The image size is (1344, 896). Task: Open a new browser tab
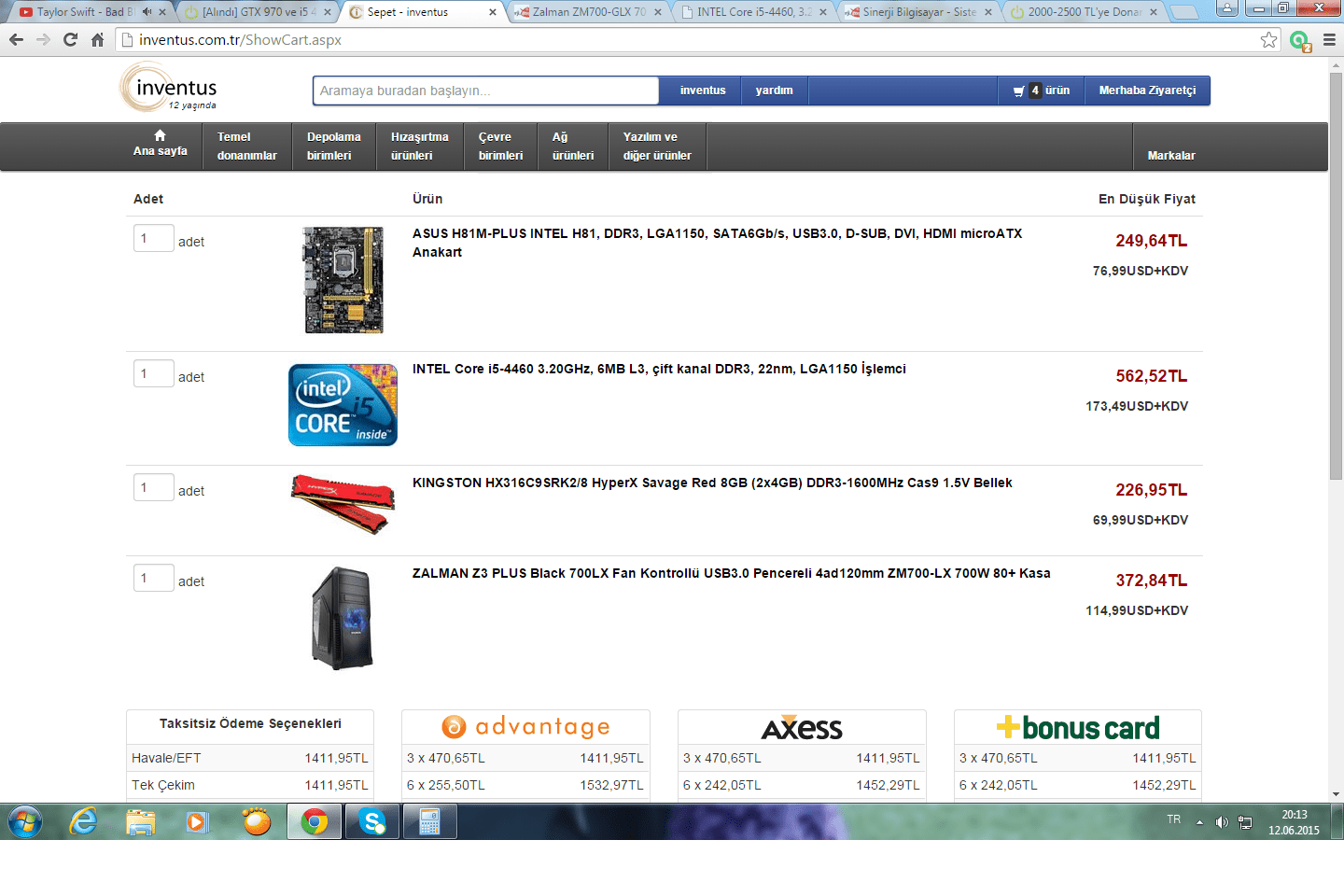coord(1183,12)
